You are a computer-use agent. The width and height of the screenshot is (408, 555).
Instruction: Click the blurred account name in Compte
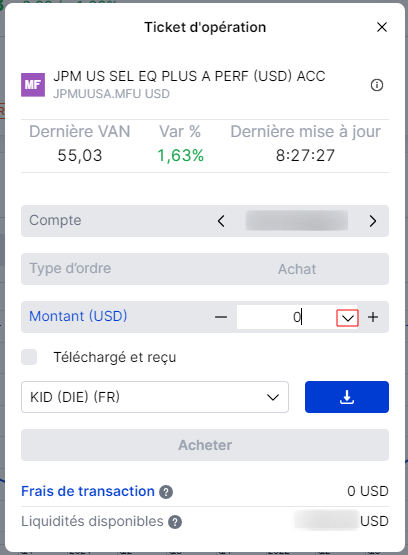[297, 221]
